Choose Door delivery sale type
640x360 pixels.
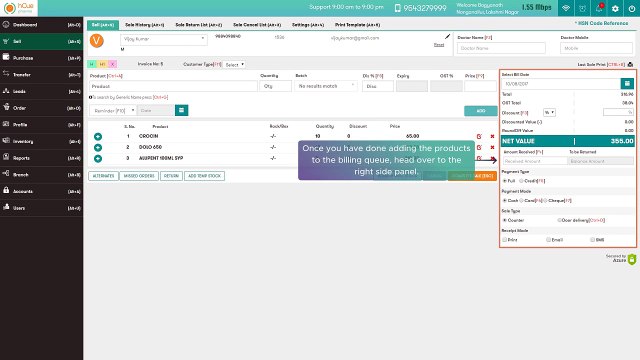(559, 220)
